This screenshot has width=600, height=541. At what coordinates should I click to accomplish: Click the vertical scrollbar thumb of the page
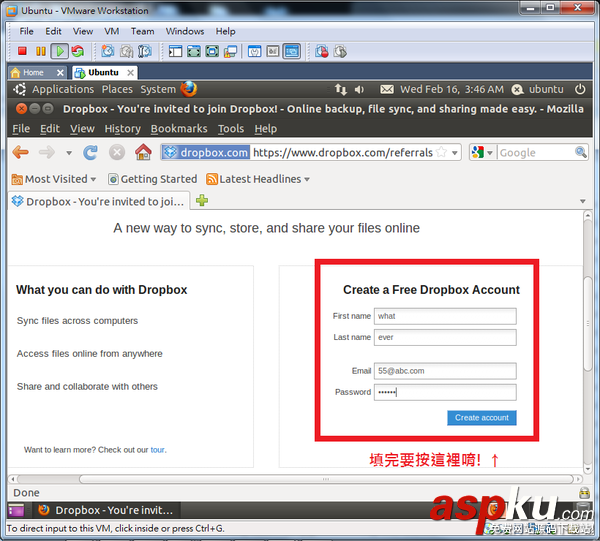(x=588, y=323)
